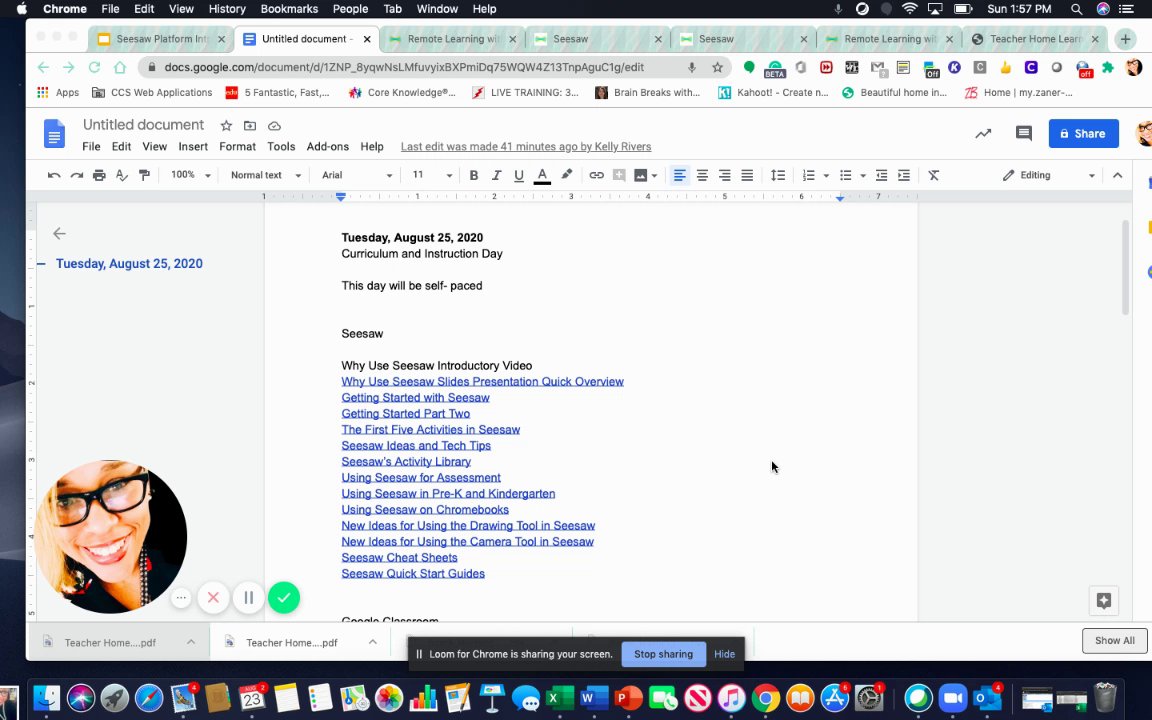The width and height of the screenshot is (1152, 720).
Task: Click Move to folder icon
Action: 250,126
